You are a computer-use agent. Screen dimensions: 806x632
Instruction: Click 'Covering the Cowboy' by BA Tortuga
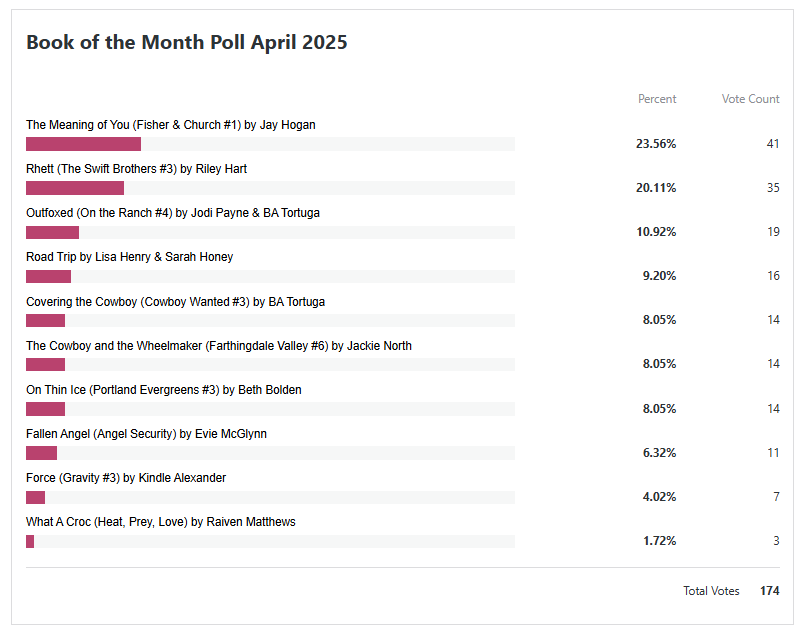[175, 301]
